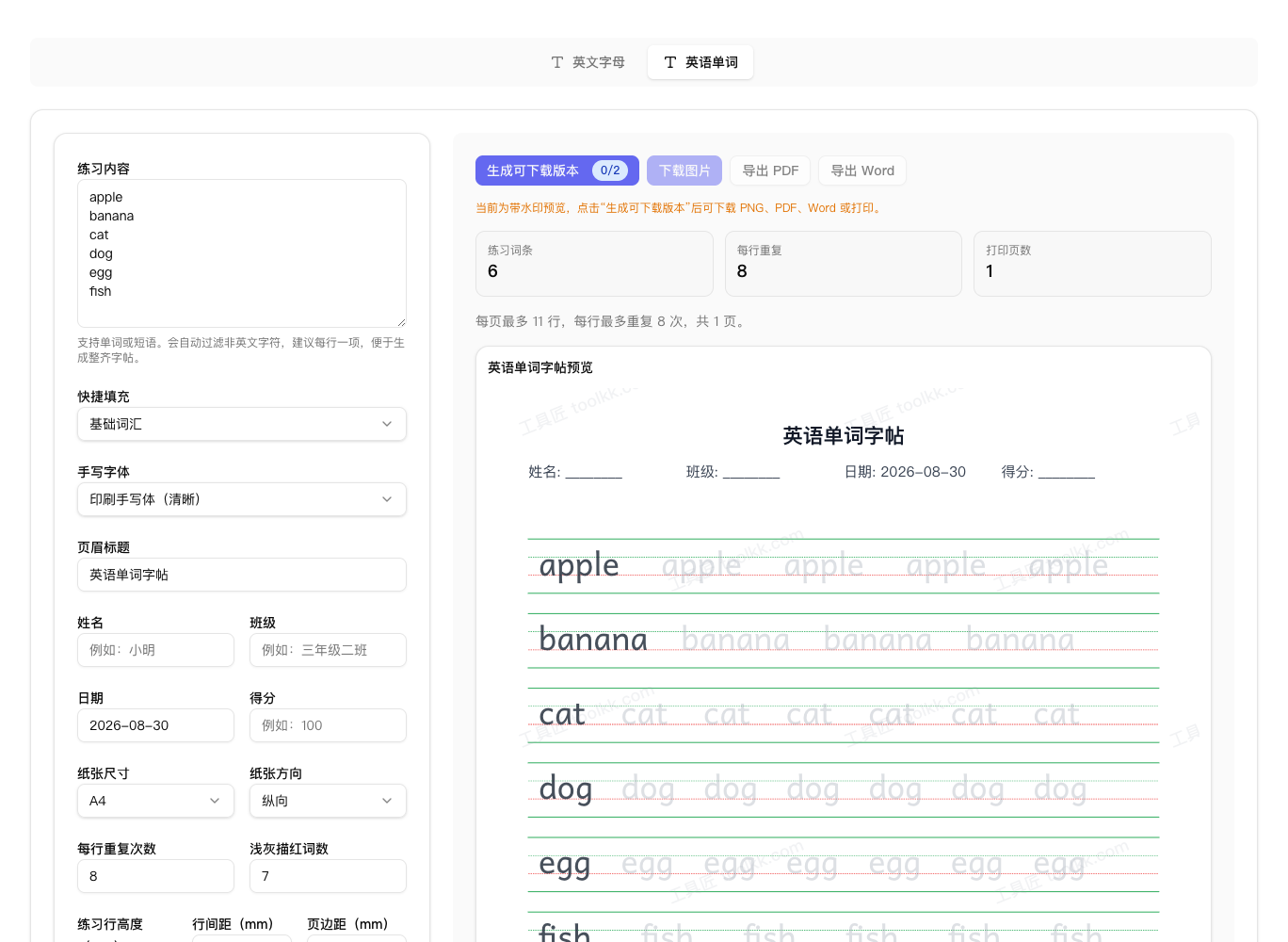
Task: Switch to the 英文字母 tab
Action: 588,62
